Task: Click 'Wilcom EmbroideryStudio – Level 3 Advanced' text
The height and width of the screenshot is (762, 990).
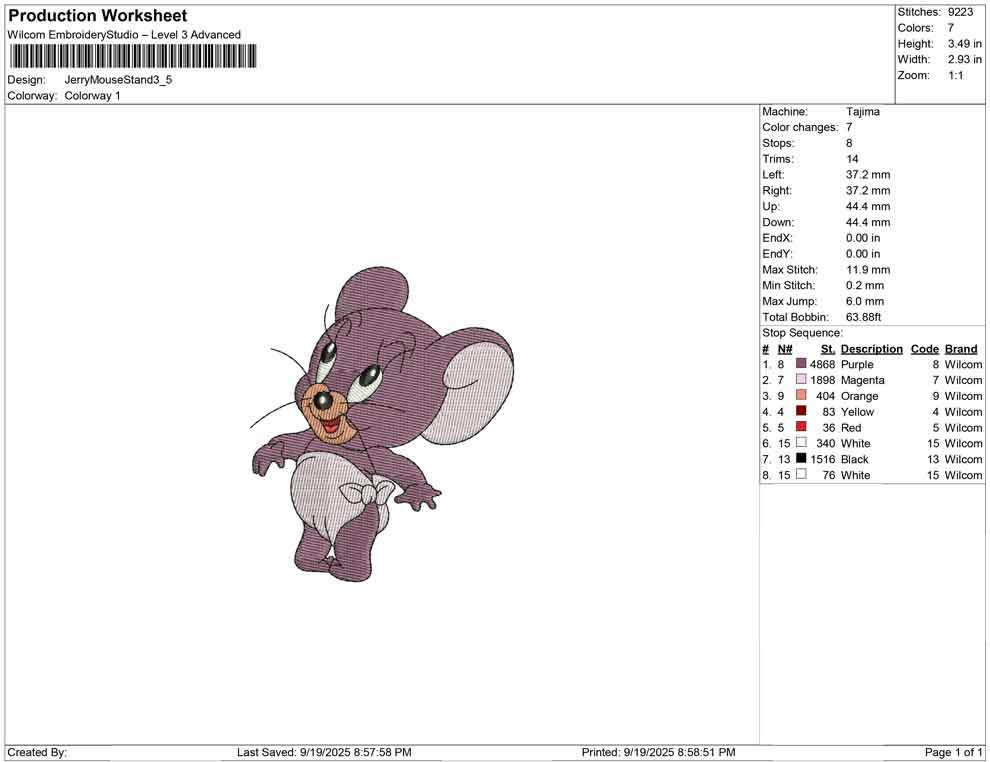Action: point(124,35)
